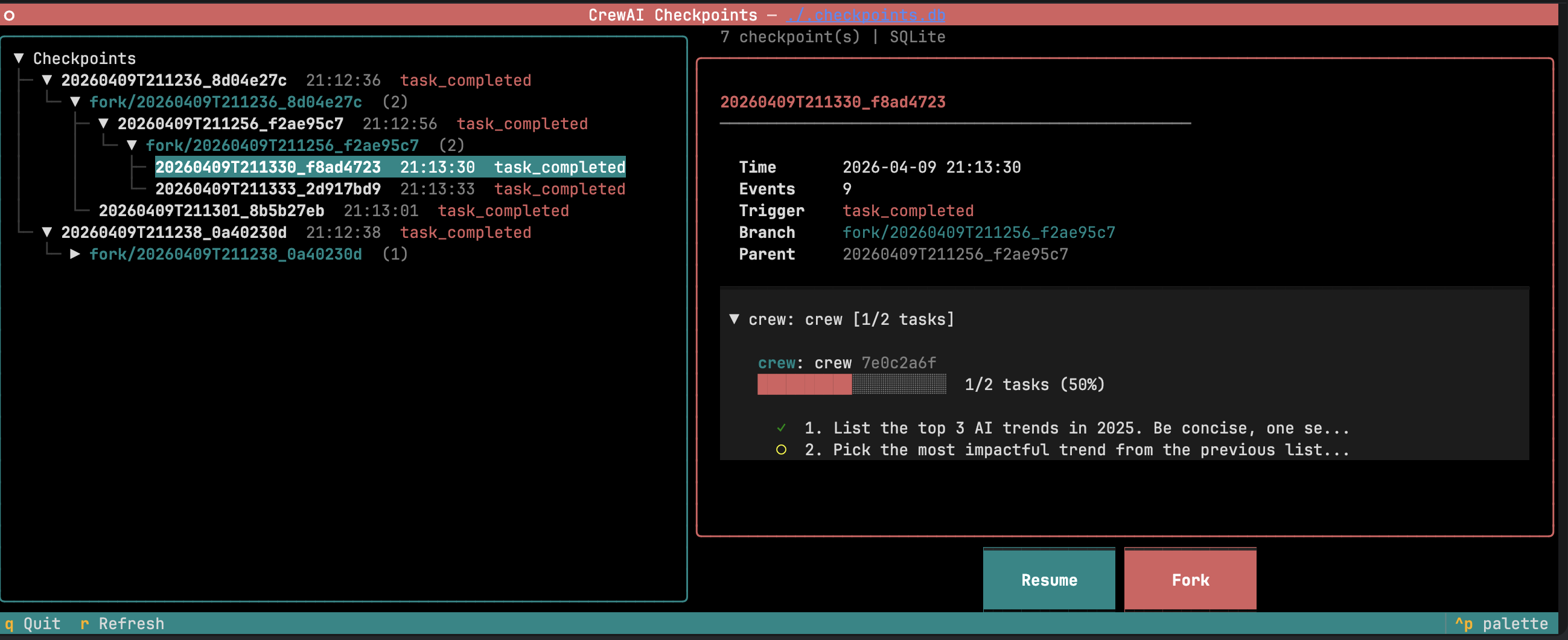Image resolution: width=1568 pixels, height=640 pixels.
Task: Click the Resume button
Action: point(1049,580)
